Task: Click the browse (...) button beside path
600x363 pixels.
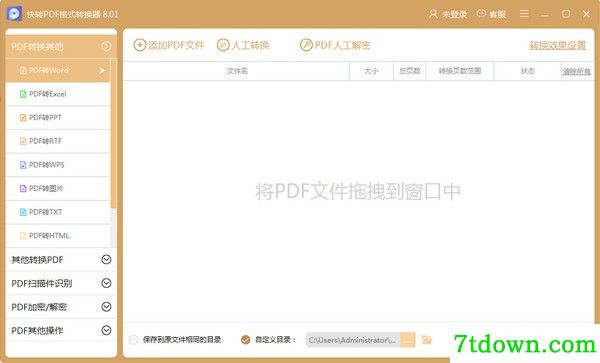Action: 408,340
